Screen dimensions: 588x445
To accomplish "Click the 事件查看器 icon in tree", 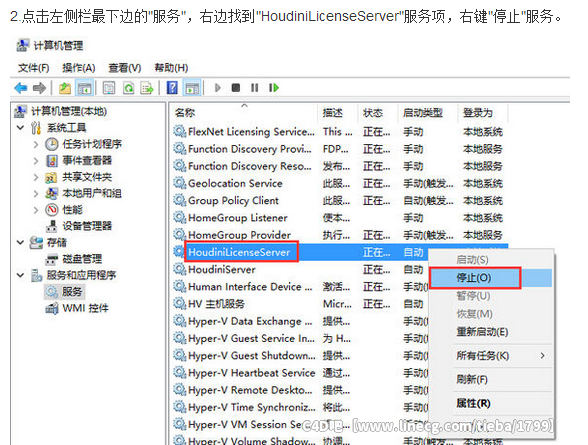I will [x=52, y=161].
